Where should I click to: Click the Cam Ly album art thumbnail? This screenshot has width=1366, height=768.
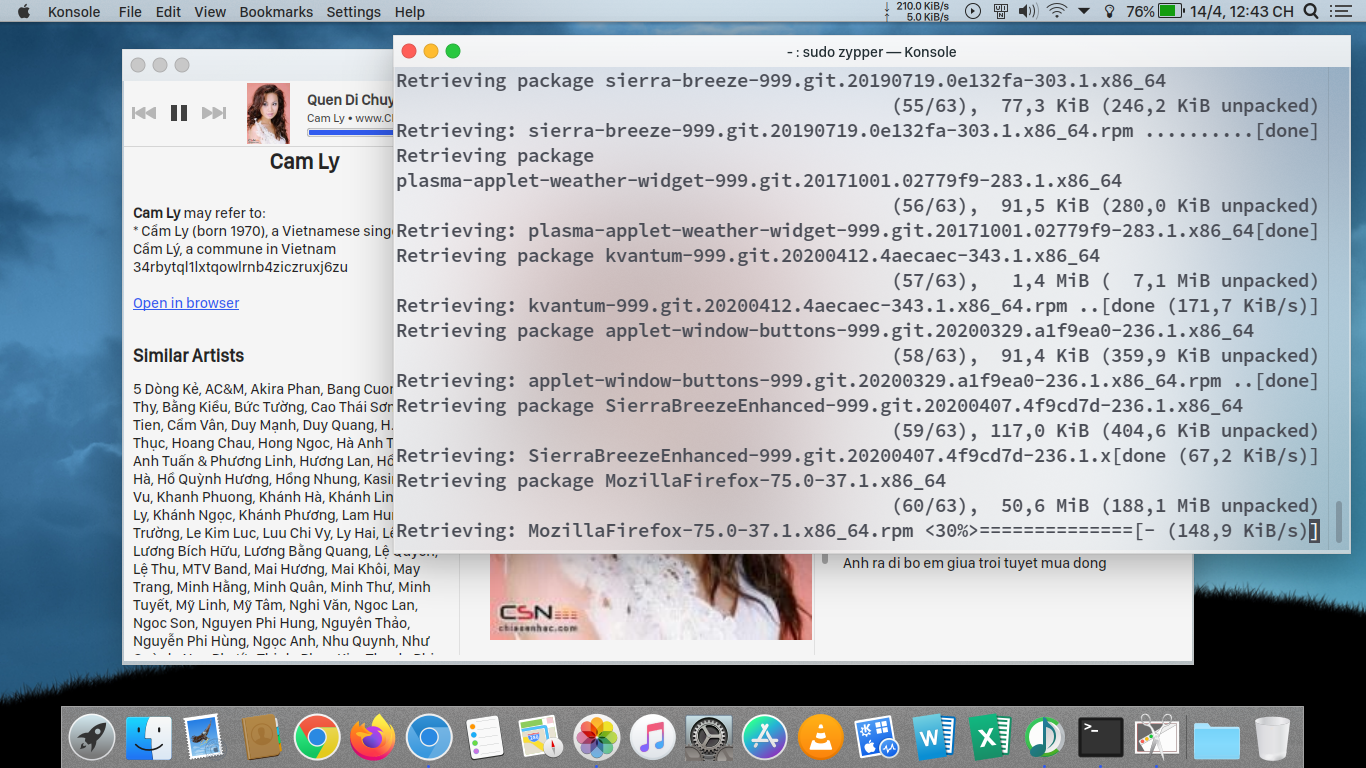268,113
